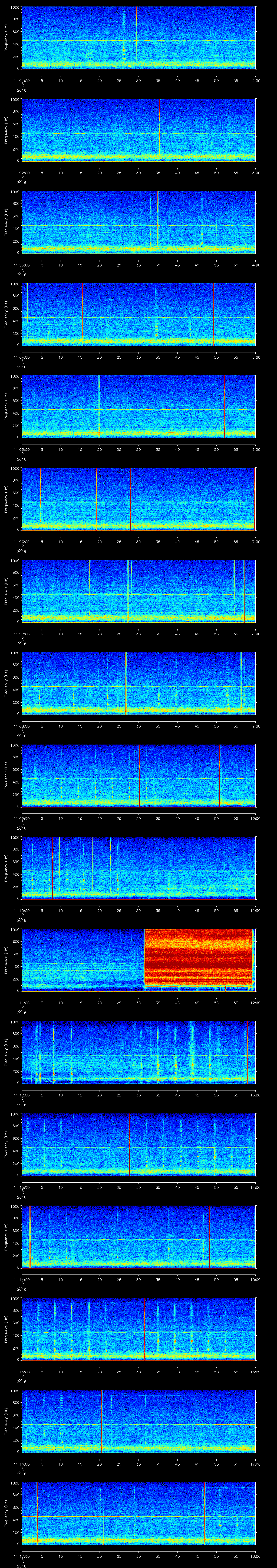Click the 30 tick under the 11:03:00 spectrogram
Screen dimensions: 277x1568
tap(139, 264)
